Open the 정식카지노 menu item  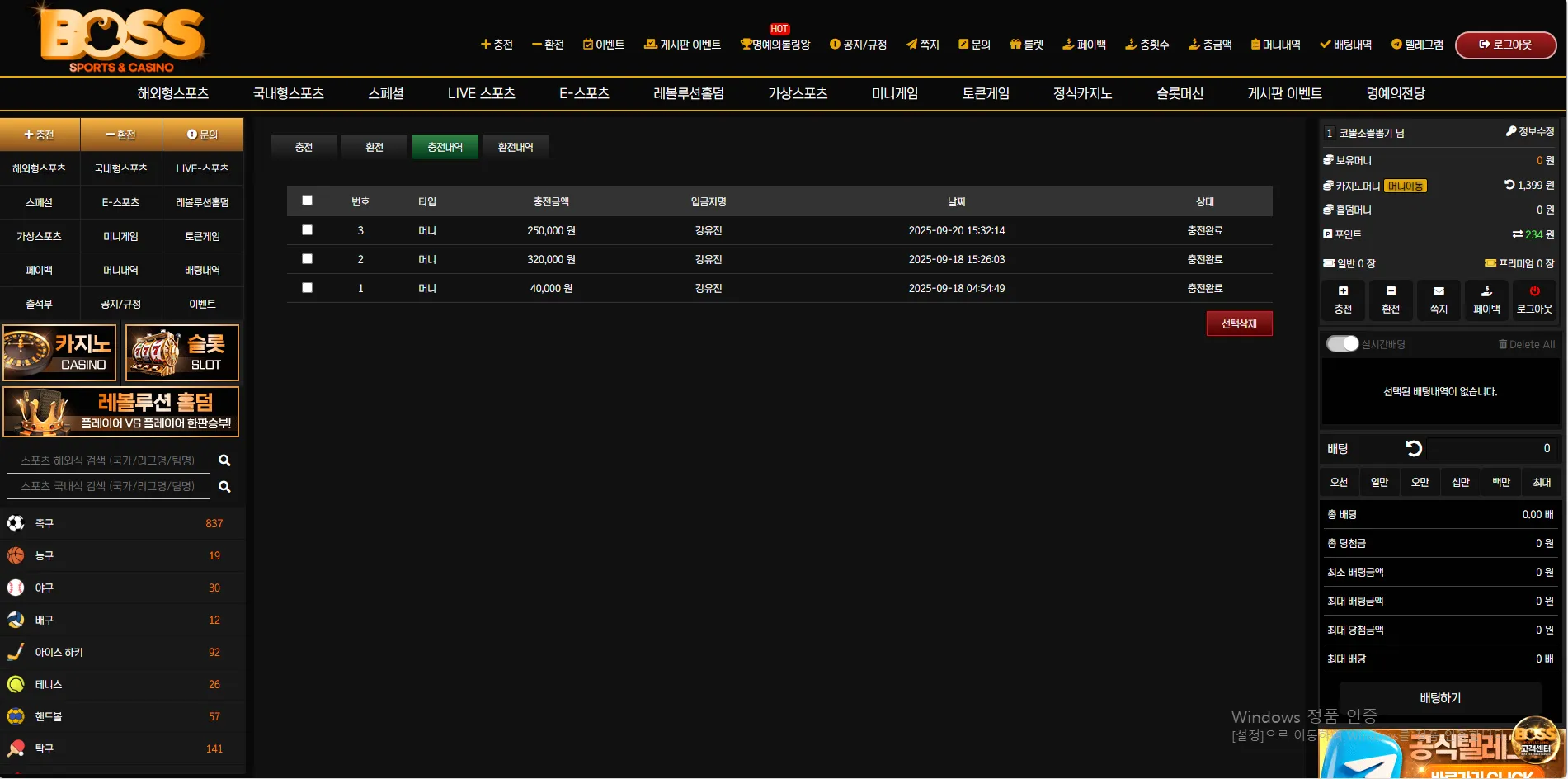1082,93
